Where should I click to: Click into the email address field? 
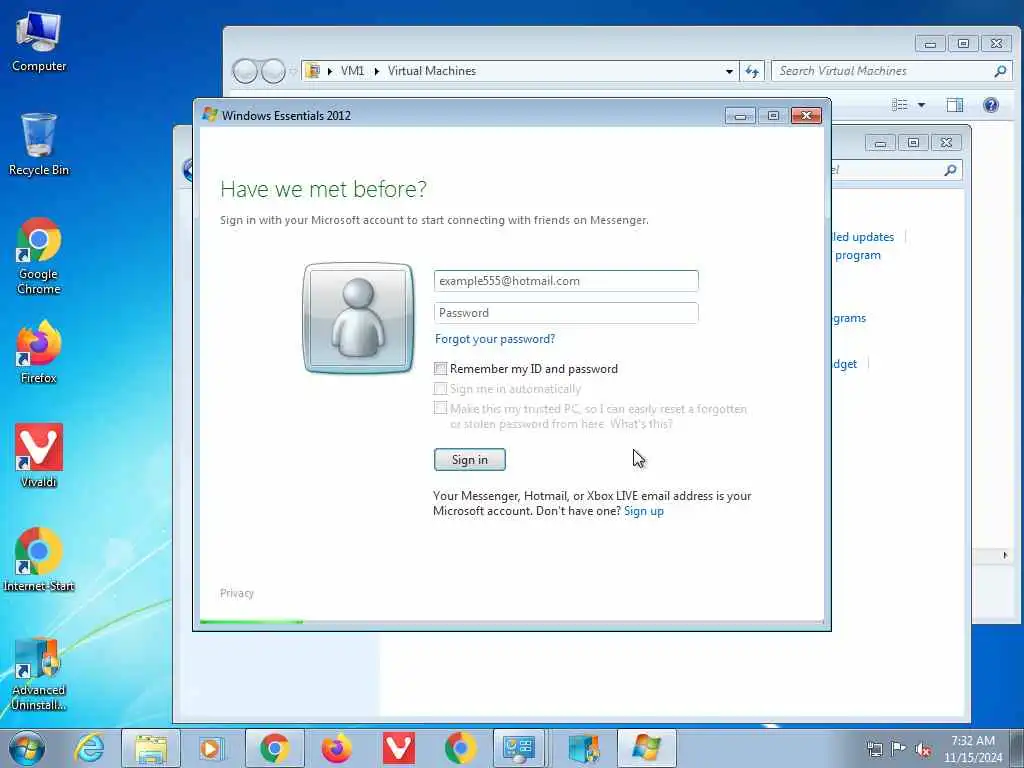pos(566,281)
